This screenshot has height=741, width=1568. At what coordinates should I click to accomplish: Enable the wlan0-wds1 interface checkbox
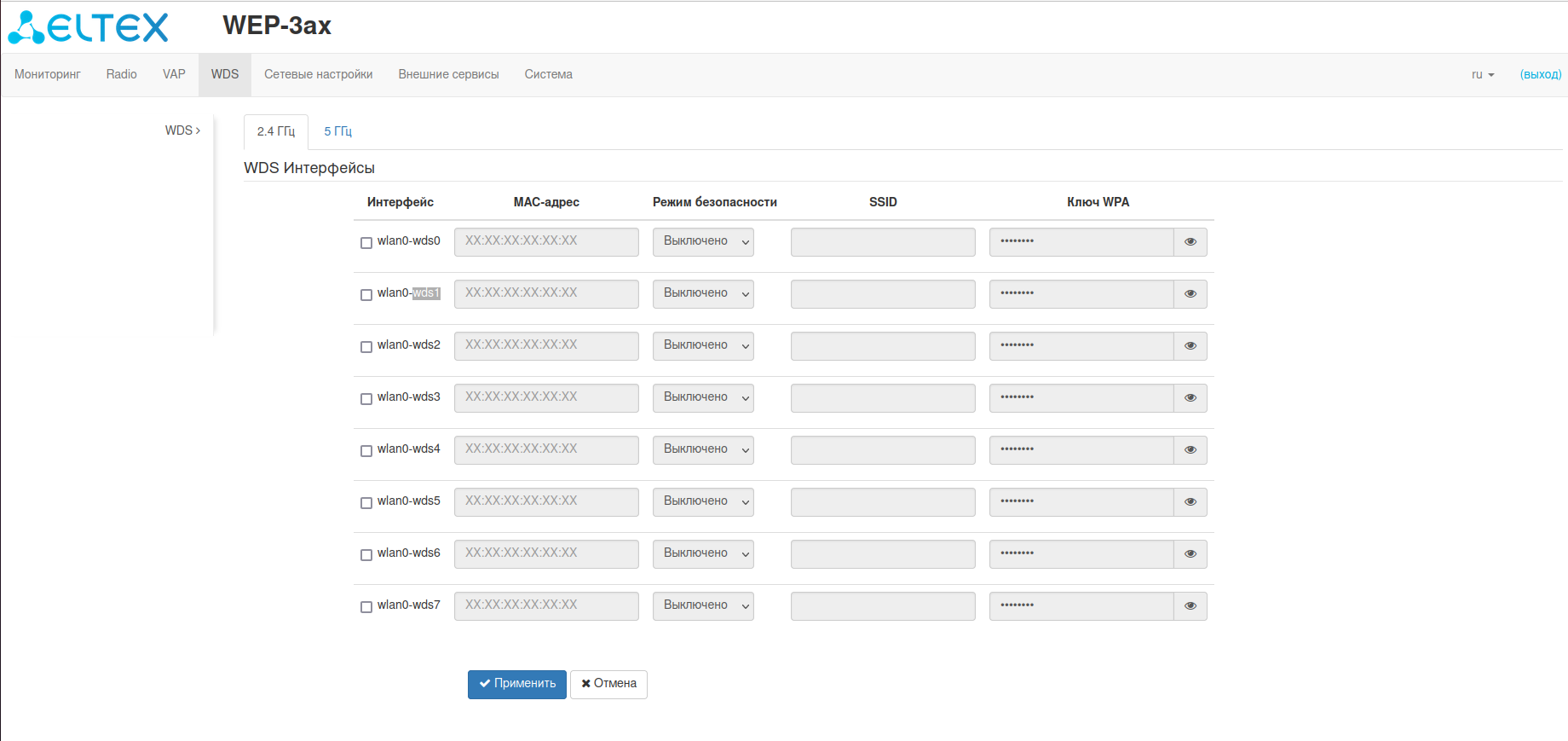[366, 295]
